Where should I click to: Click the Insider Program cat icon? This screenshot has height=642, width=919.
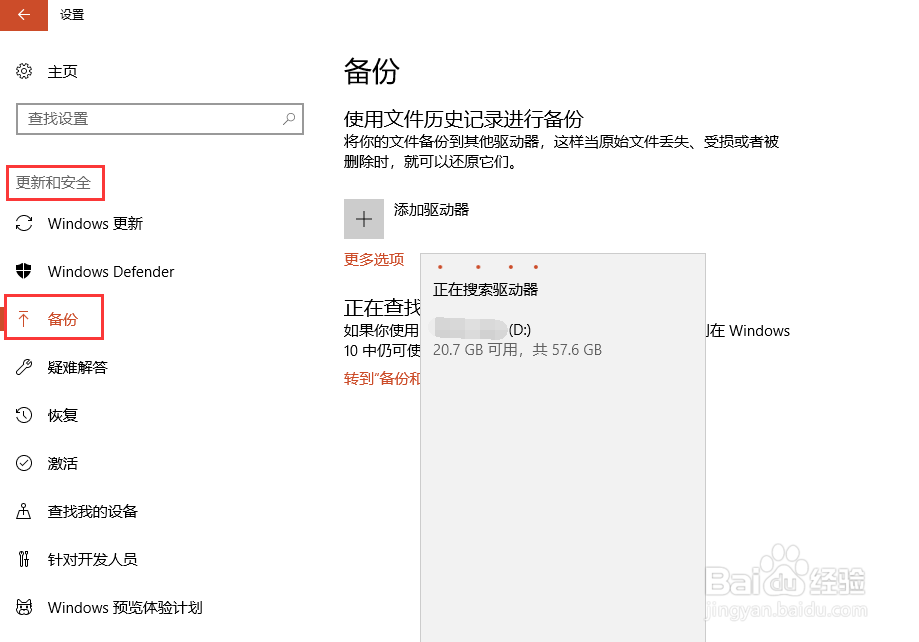(x=24, y=607)
